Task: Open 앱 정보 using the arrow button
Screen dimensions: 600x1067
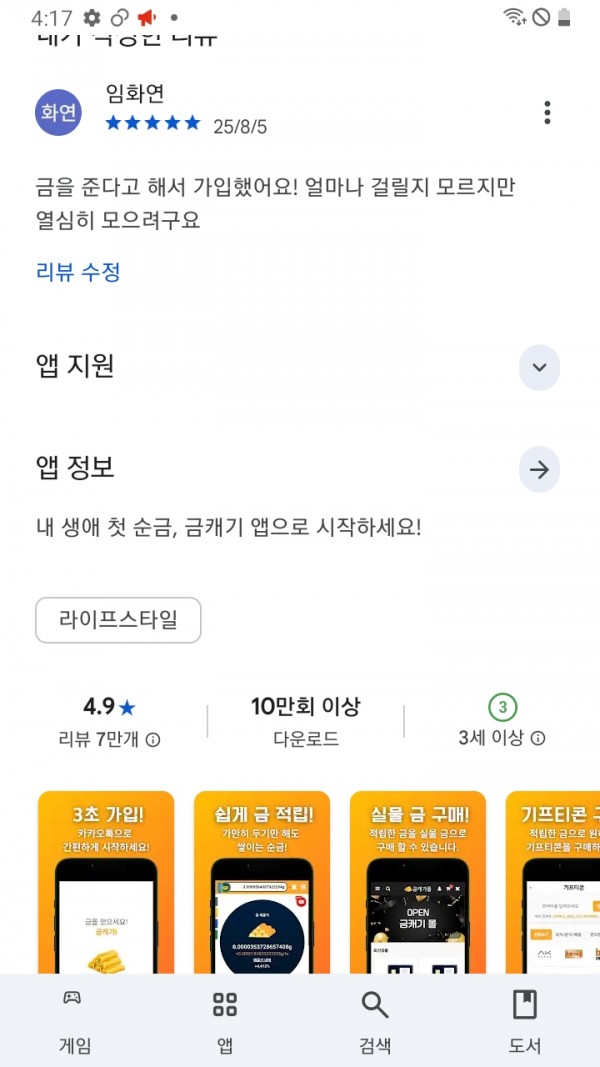Action: [x=539, y=470]
